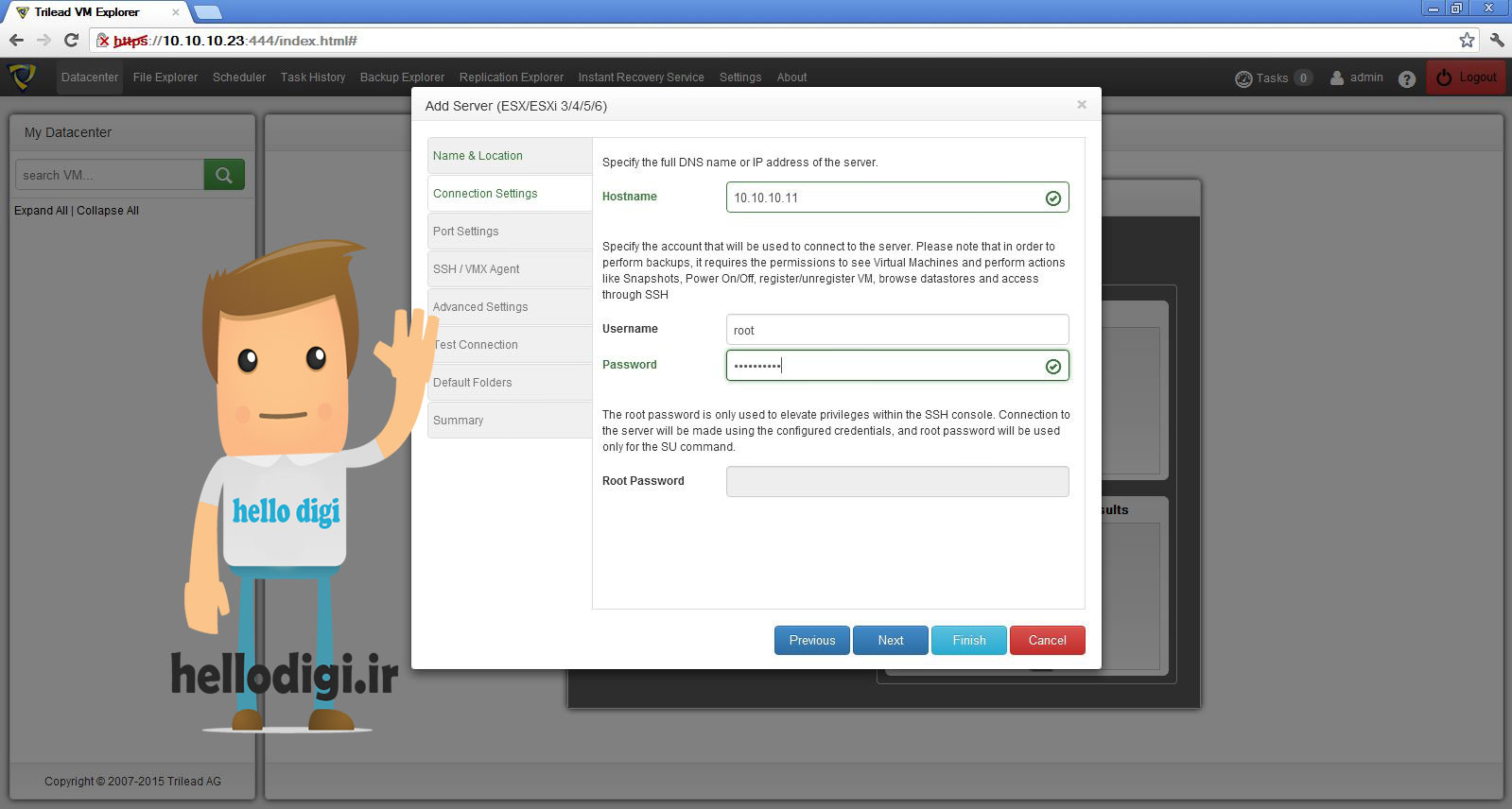Click the Hostname input field
Image resolution: width=1512 pixels, height=809 pixels.
click(x=897, y=198)
